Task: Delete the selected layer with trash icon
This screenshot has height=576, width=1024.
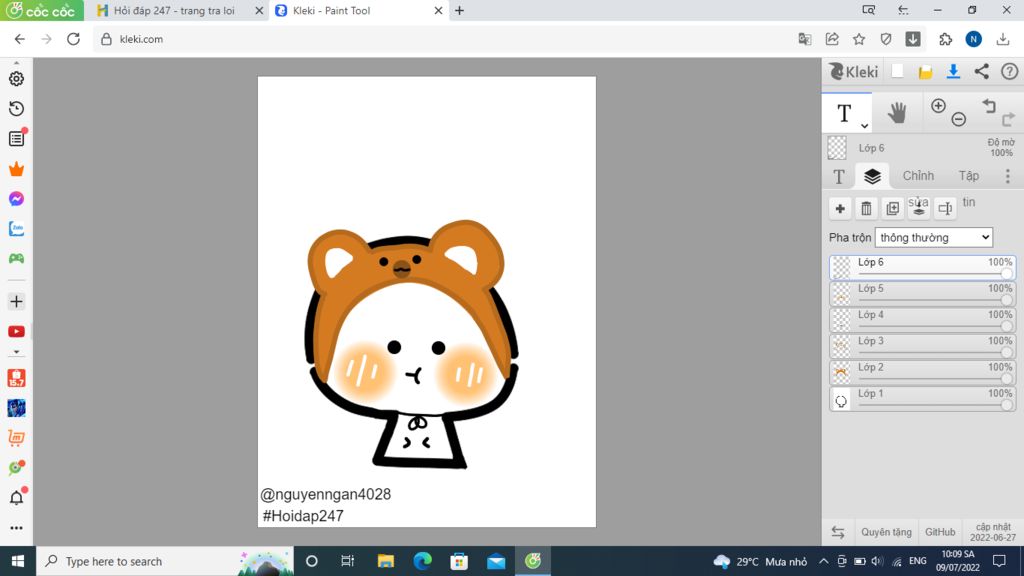Action: click(867, 209)
